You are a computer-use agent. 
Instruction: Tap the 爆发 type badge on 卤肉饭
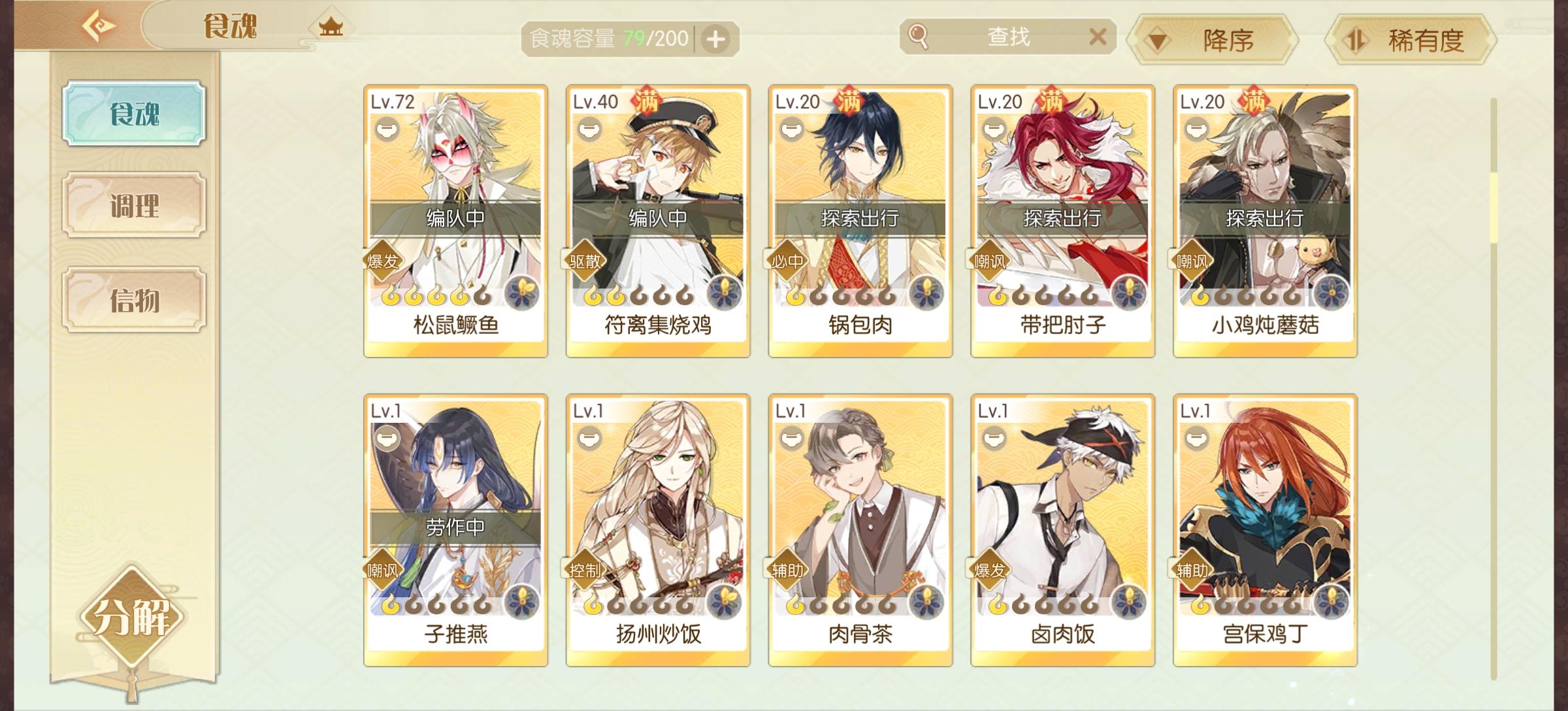pyautogui.click(x=988, y=570)
